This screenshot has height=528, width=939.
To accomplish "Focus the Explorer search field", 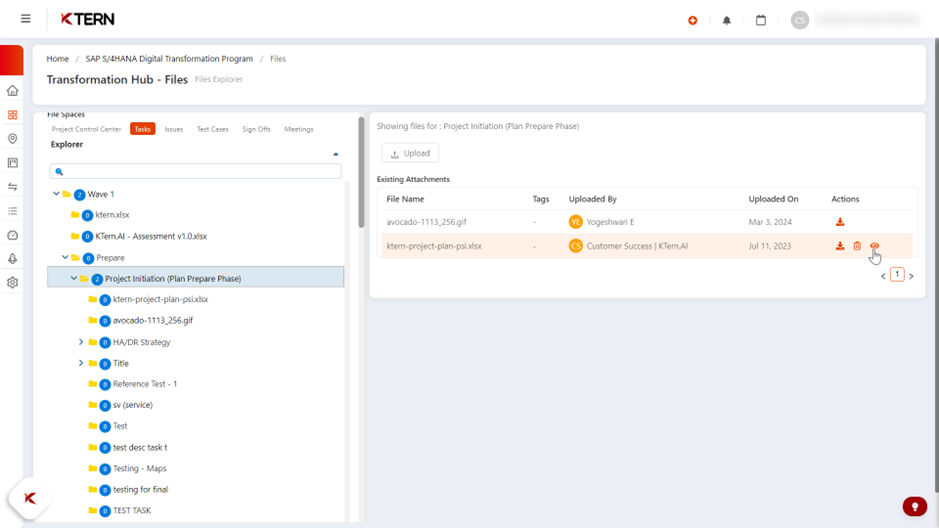I will [x=196, y=171].
